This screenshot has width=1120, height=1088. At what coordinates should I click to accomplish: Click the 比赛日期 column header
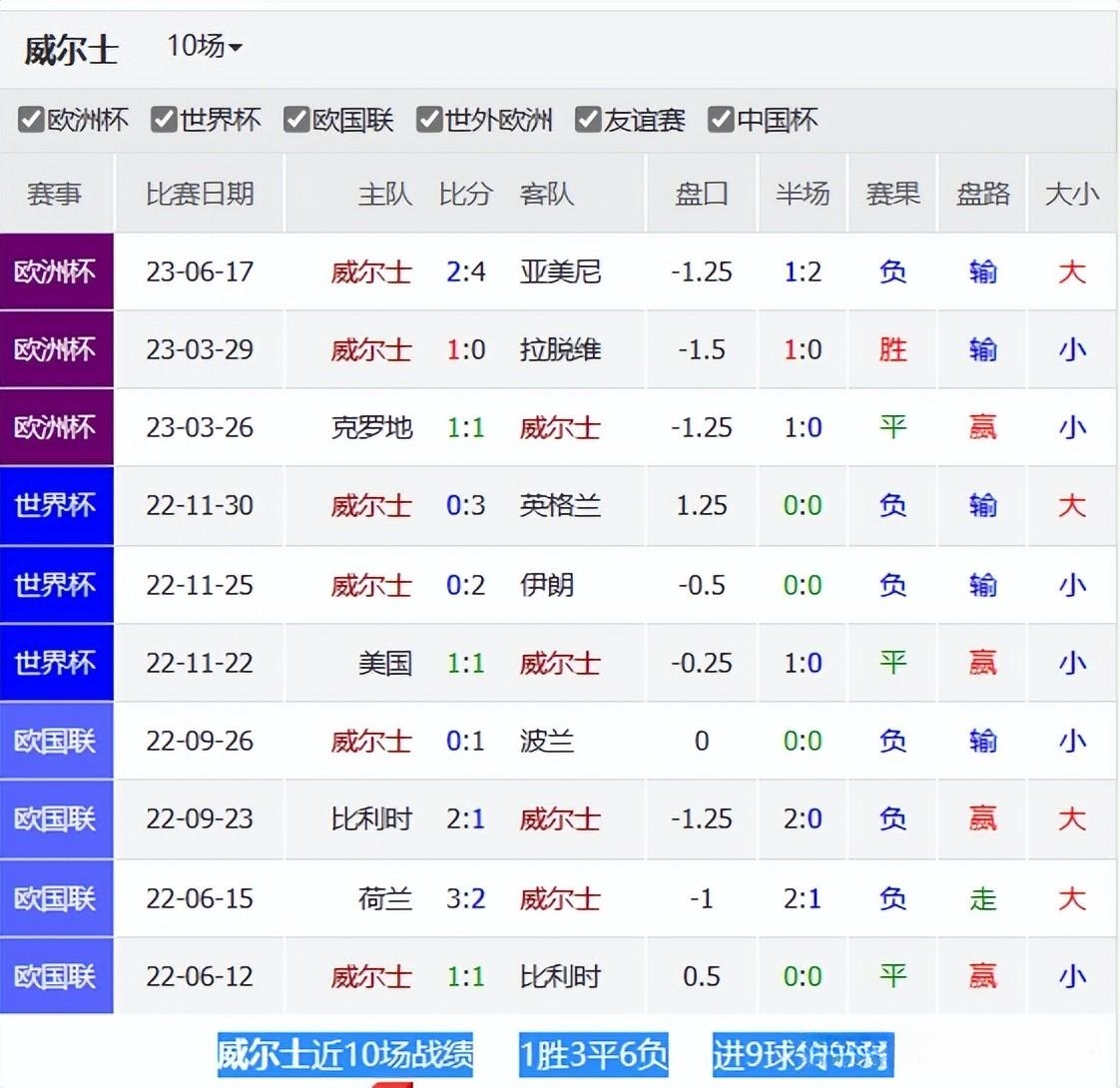(x=200, y=194)
